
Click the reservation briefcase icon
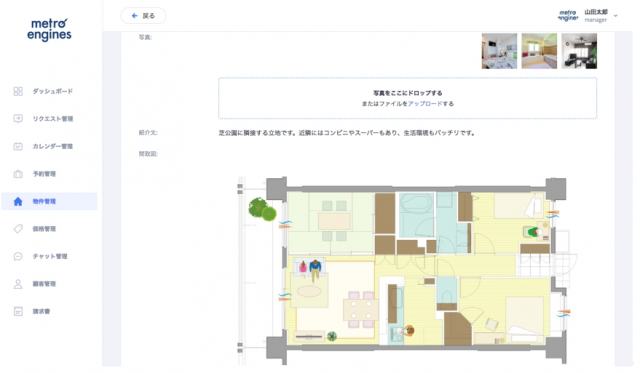pos(18,174)
